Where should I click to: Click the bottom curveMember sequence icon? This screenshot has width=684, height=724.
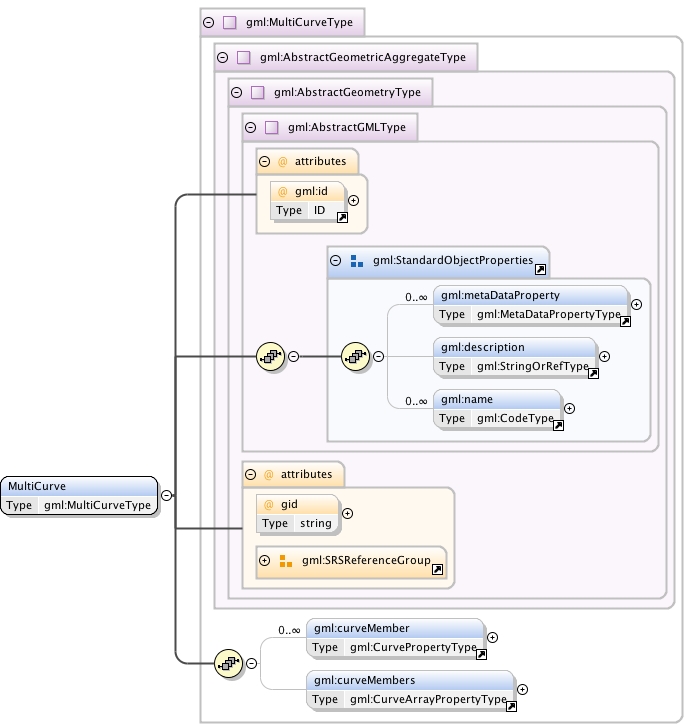[x=228, y=664]
